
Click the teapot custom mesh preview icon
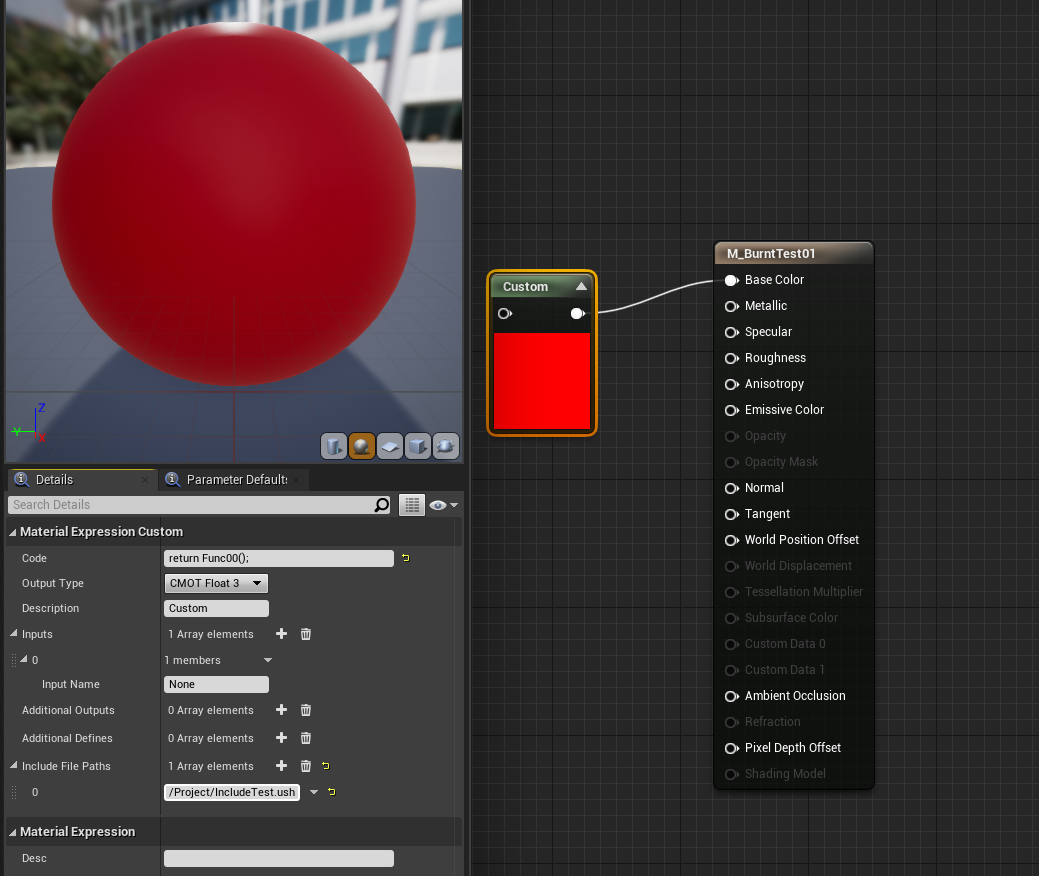(x=445, y=447)
